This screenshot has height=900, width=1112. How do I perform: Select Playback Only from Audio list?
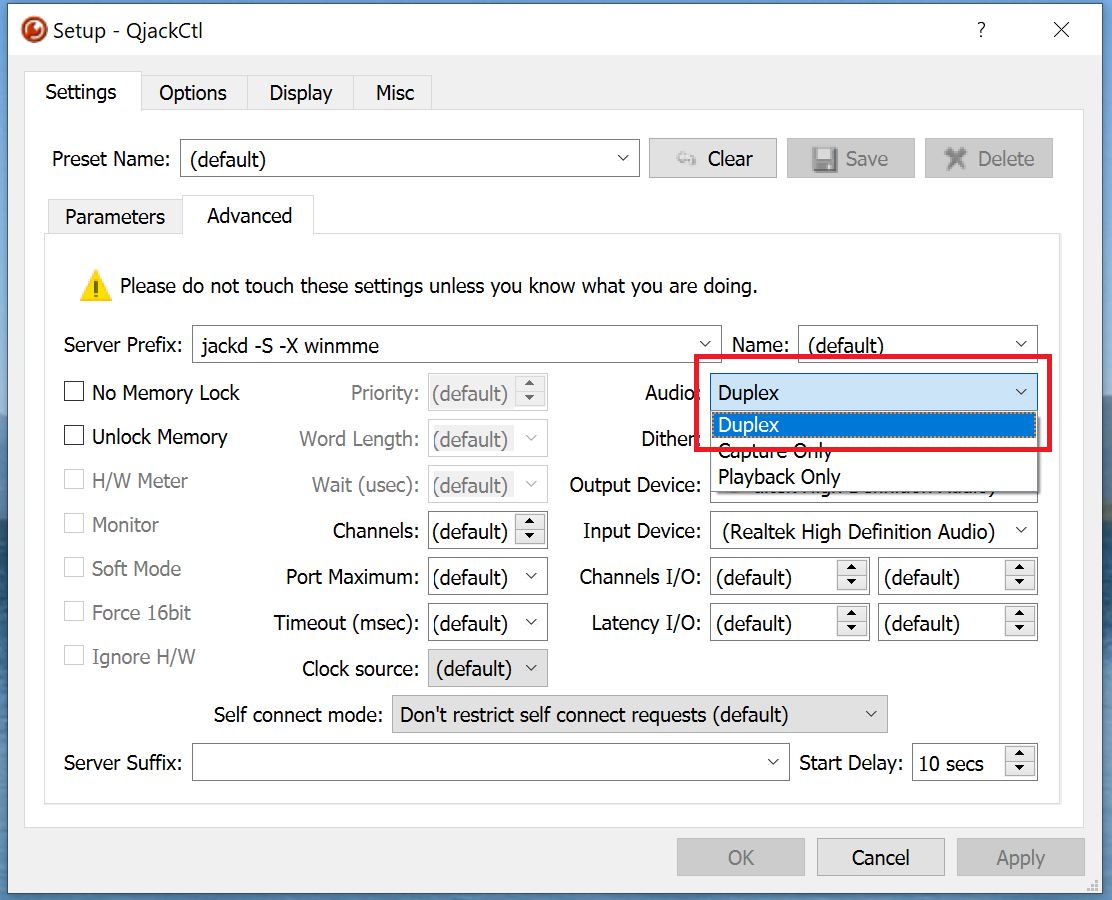coord(779,477)
